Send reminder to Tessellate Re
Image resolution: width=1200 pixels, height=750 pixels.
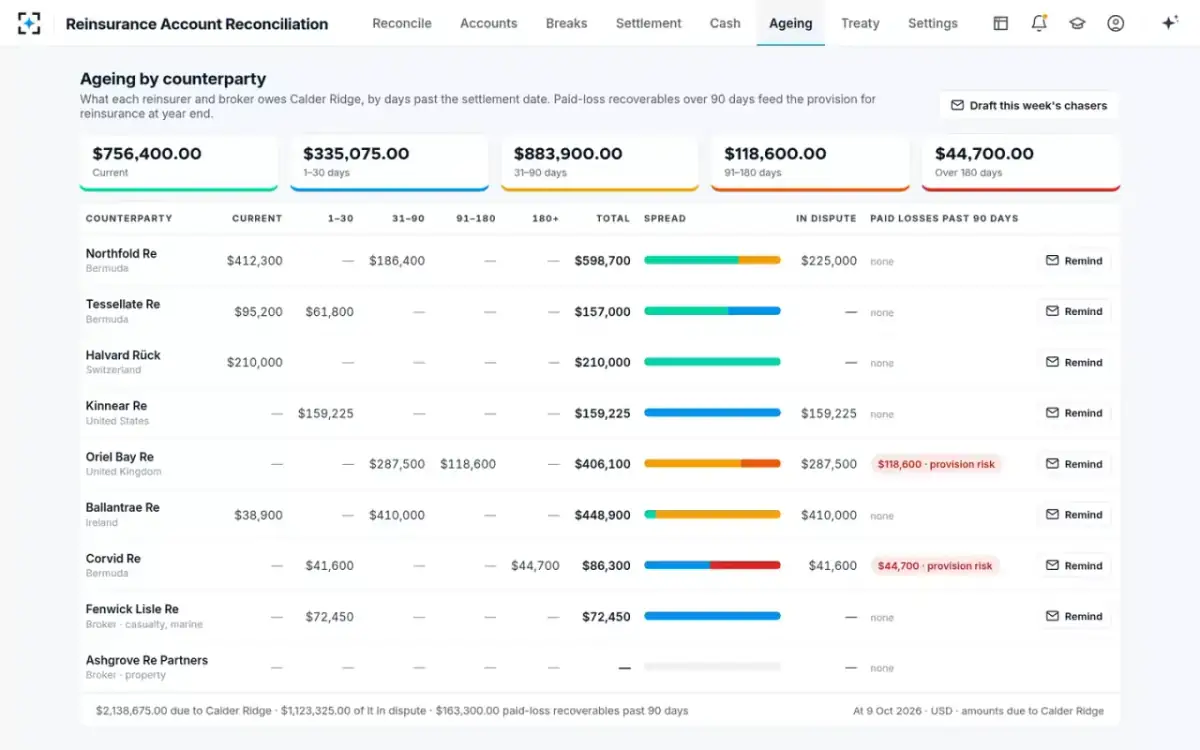point(1074,311)
